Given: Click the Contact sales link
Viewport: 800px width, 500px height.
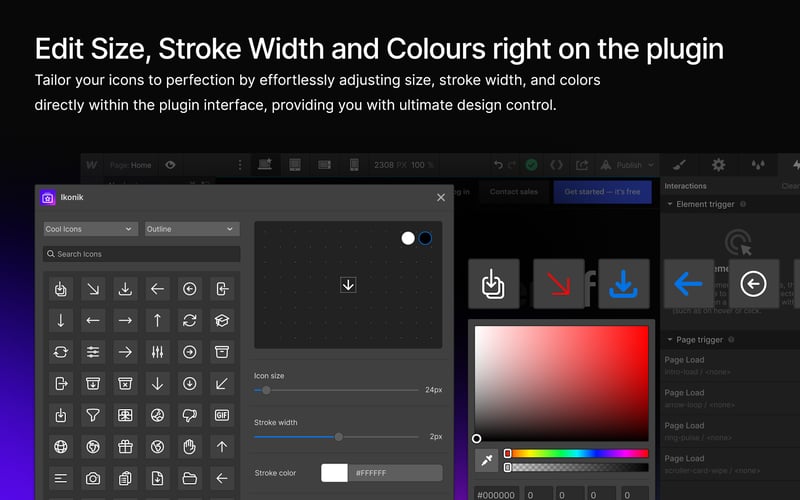Looking at the screenshot, I should click(514, 192).
